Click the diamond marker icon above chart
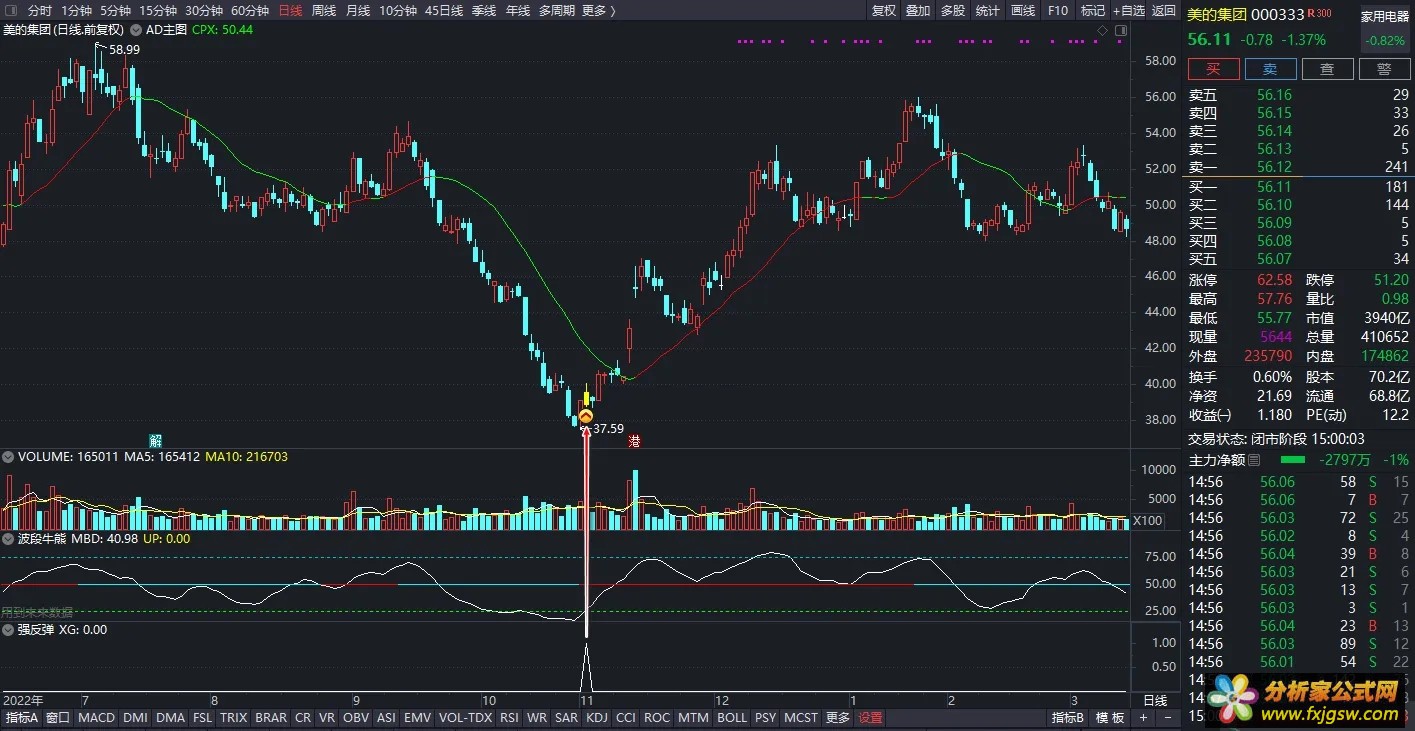The height and width of the screenshot is (731, 1415). [x=1102, y=30]
